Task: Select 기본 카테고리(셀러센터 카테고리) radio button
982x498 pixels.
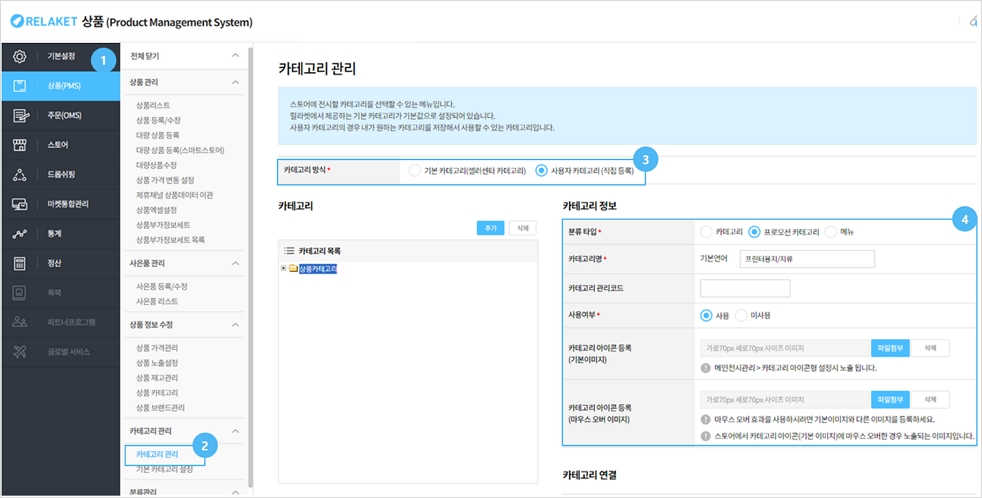Action: click(x=414, y=171)
